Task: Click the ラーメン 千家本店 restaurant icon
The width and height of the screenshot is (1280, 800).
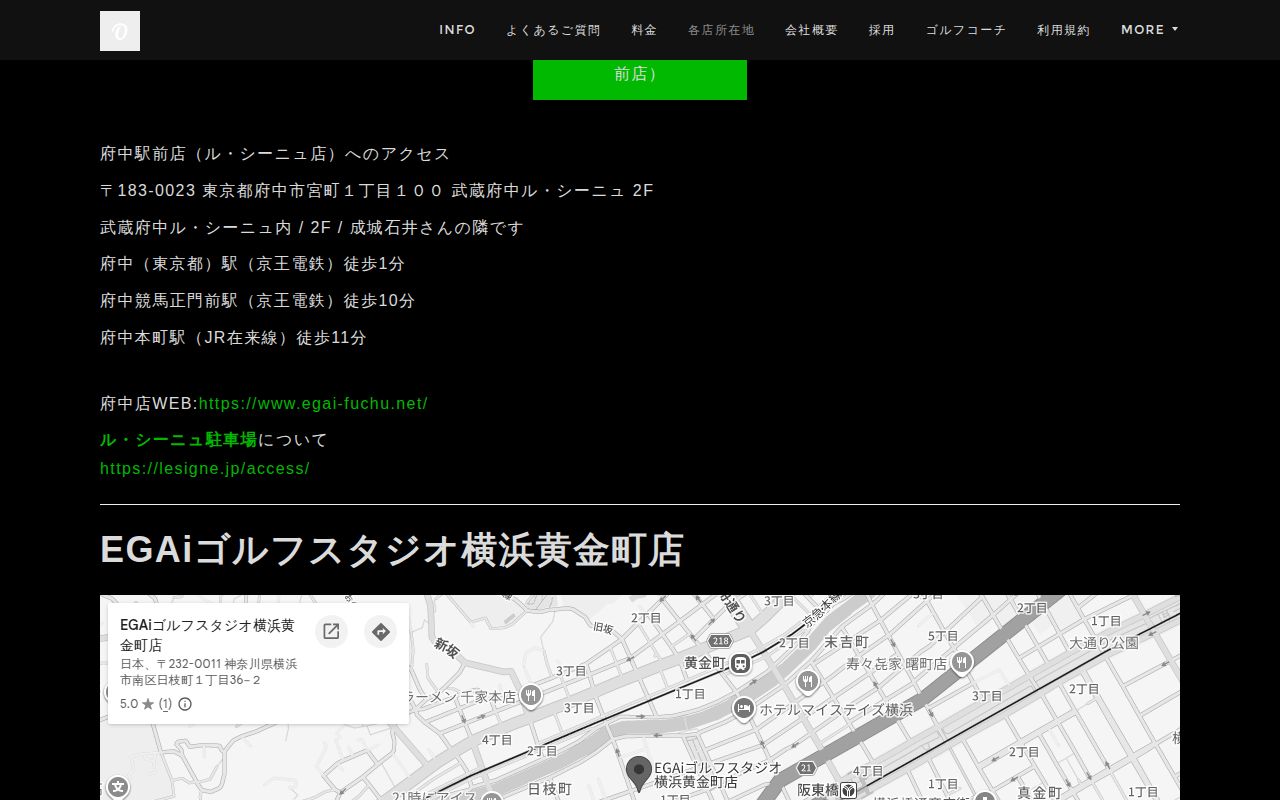Action: tap(530, 696)
